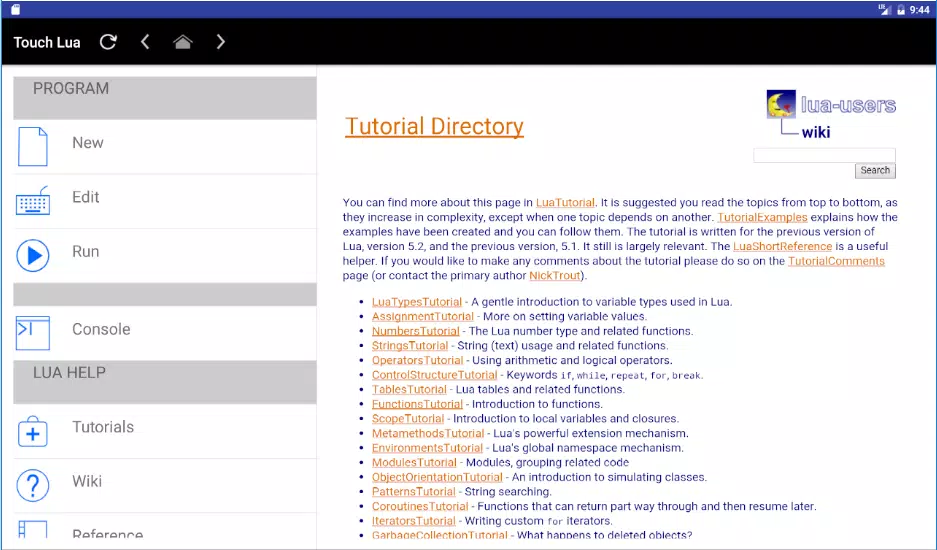Screen dimensions: 937x550
Task: Open the Console terminal icon
Action: tap(33, 333)
